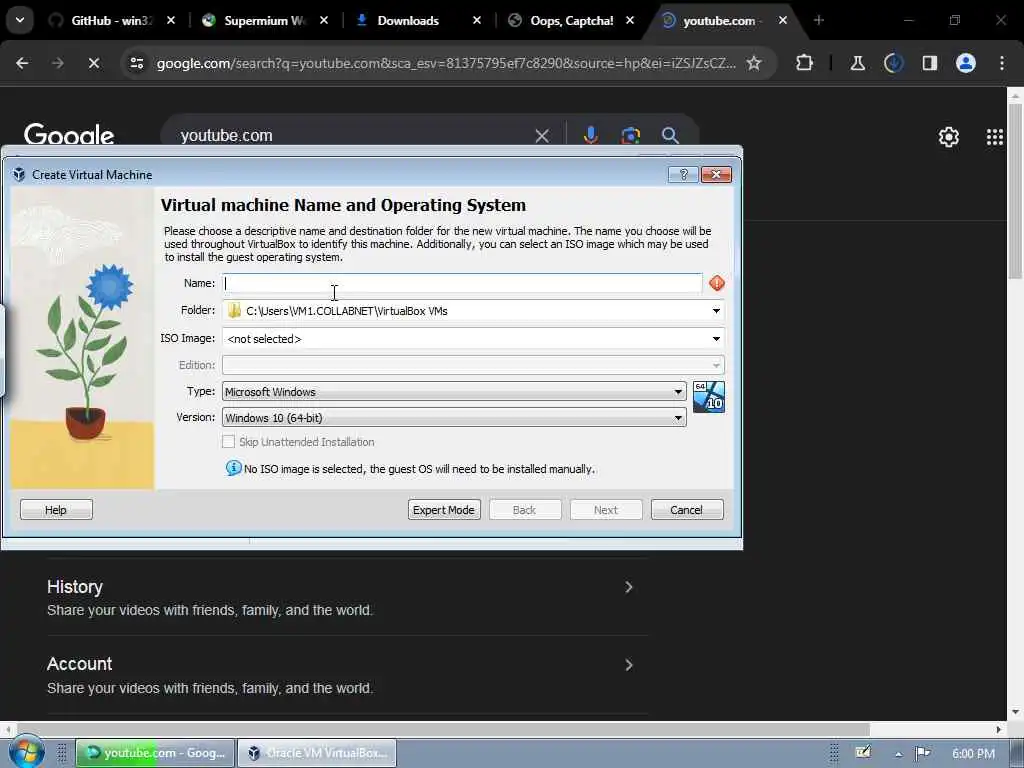Open the Chrome Labs flask icon
1024x768 pixels.
pyautogui.click(x=857, y=63)
